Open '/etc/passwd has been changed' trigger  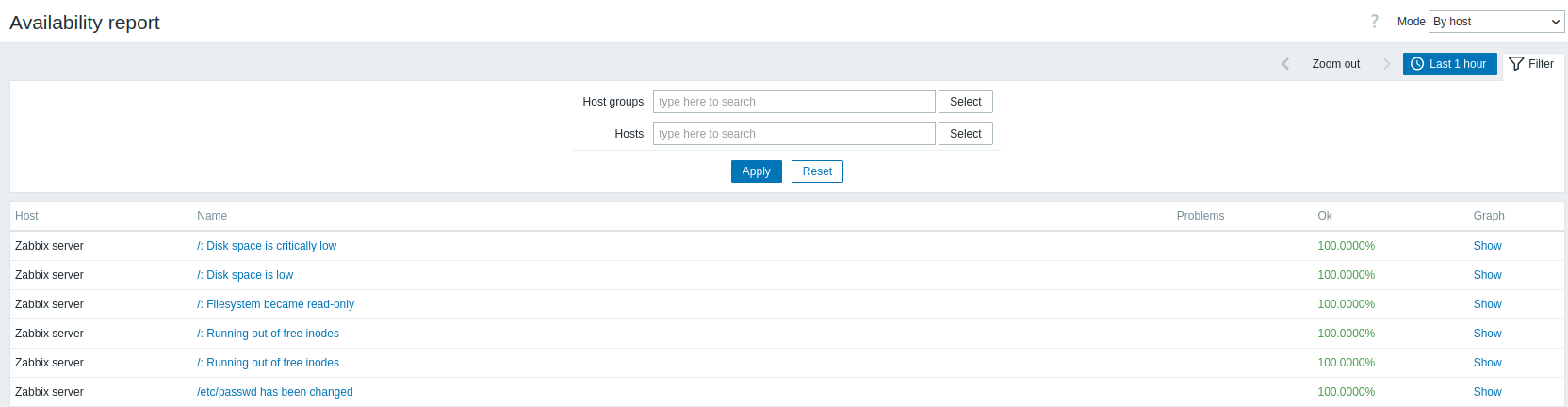275,392
